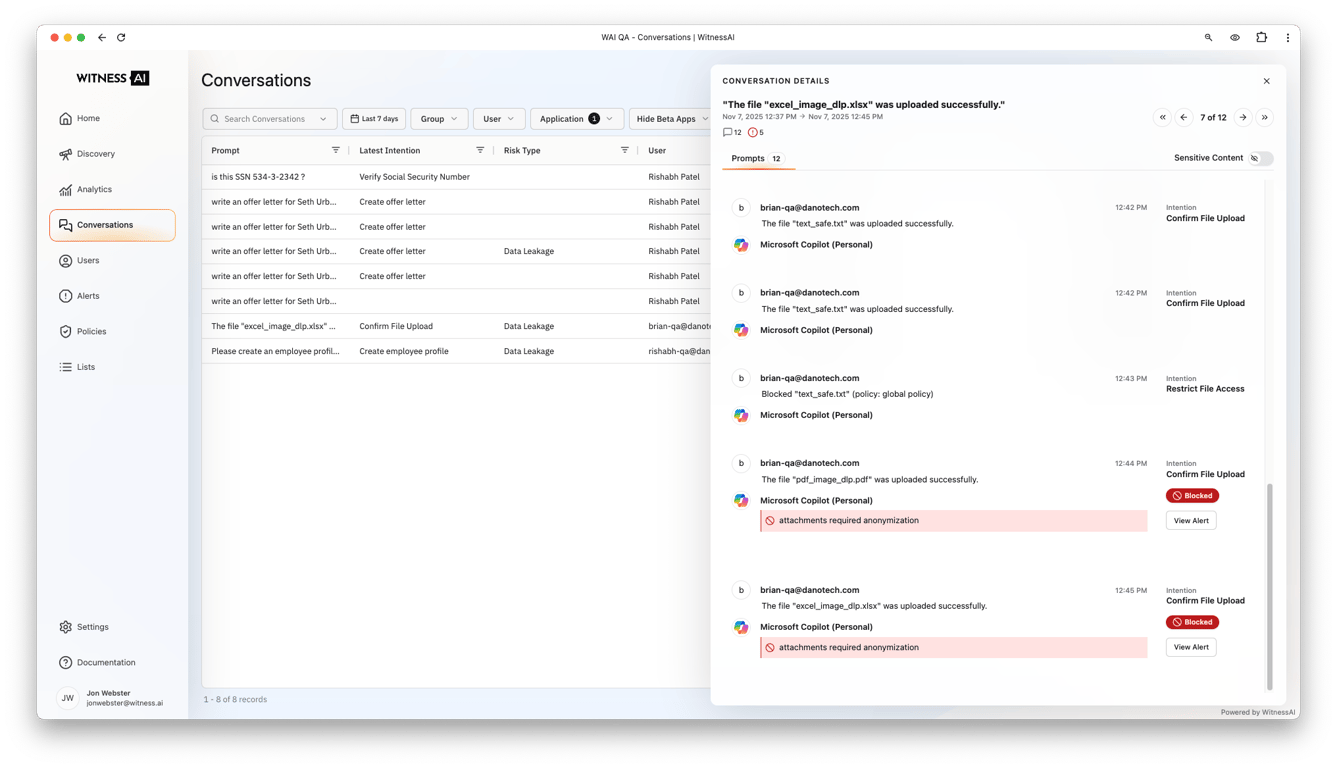
Task: Open Documentation via the question mark icon
Action: pyautogui.click(x=66, y=662)
